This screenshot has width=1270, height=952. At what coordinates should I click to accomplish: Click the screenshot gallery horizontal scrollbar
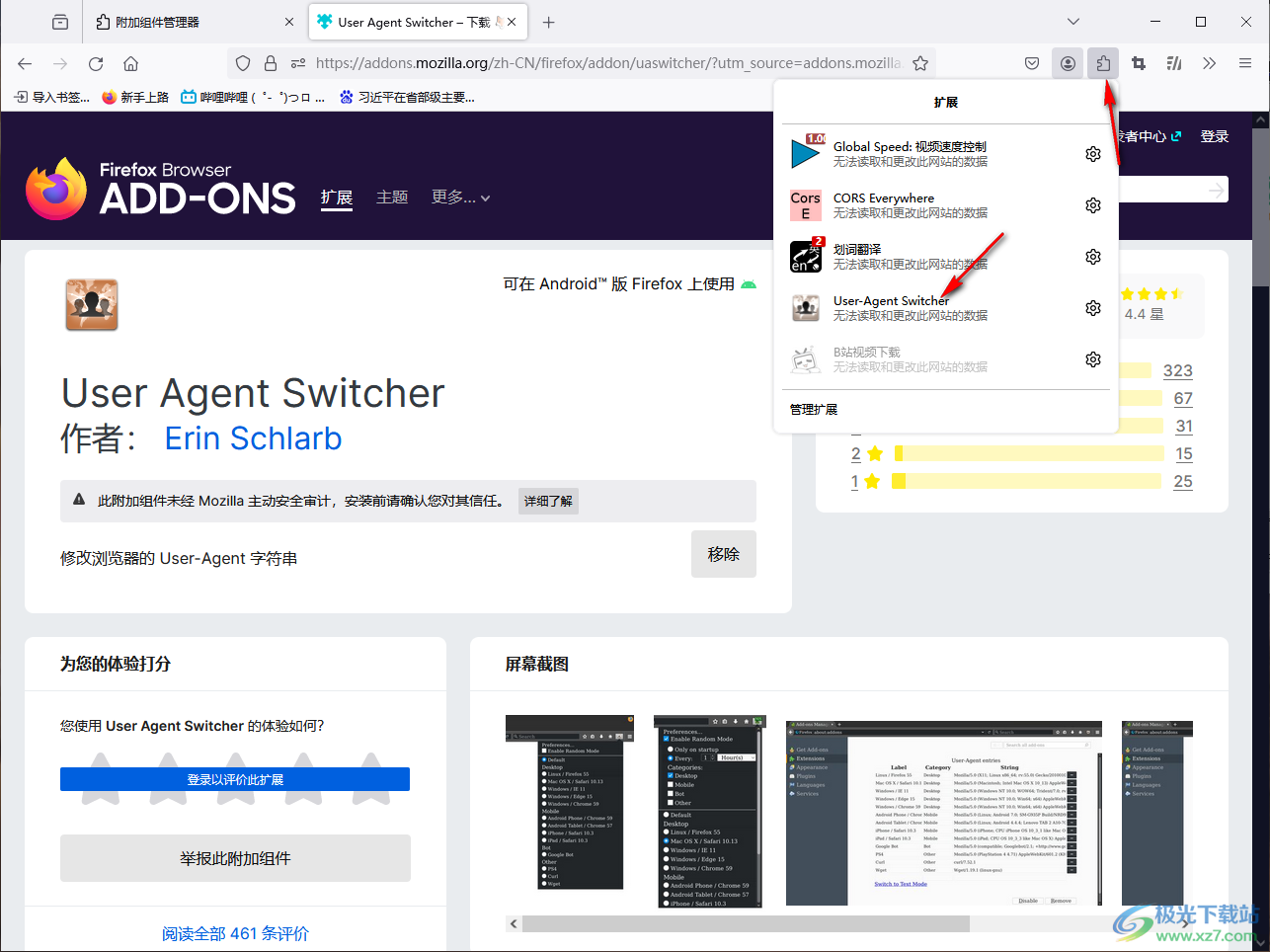746,923
